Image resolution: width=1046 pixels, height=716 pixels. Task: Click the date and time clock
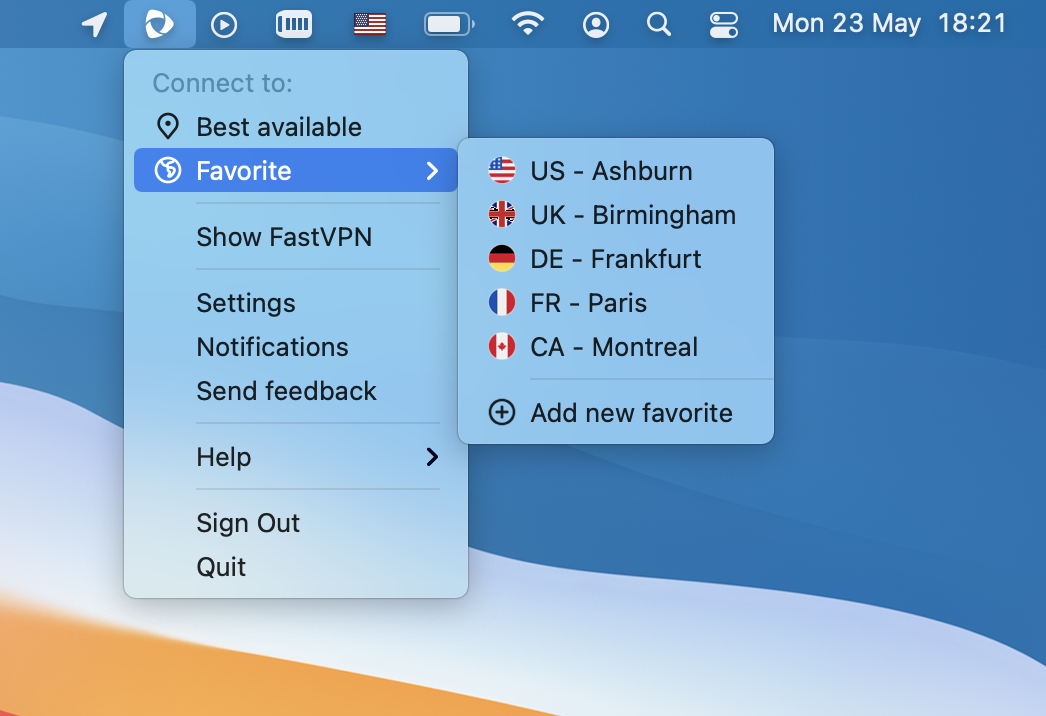889,24
